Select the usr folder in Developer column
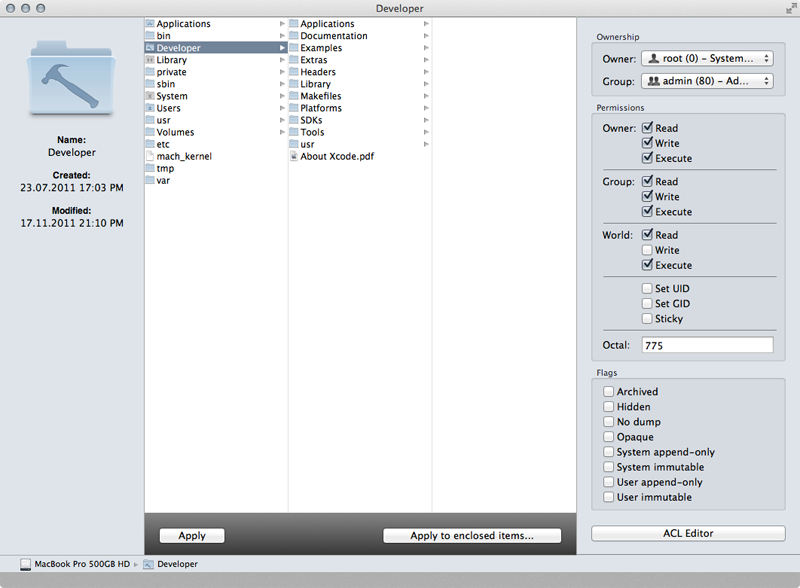The height and width of the screenshot is (588, 800). click(360, 144)
